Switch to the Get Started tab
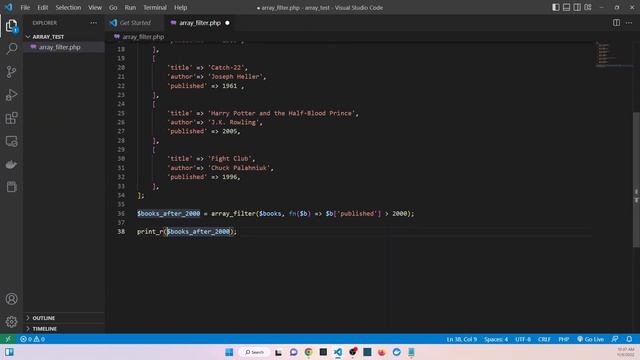Viewport: 640px width, 360px height. [135, 23]
